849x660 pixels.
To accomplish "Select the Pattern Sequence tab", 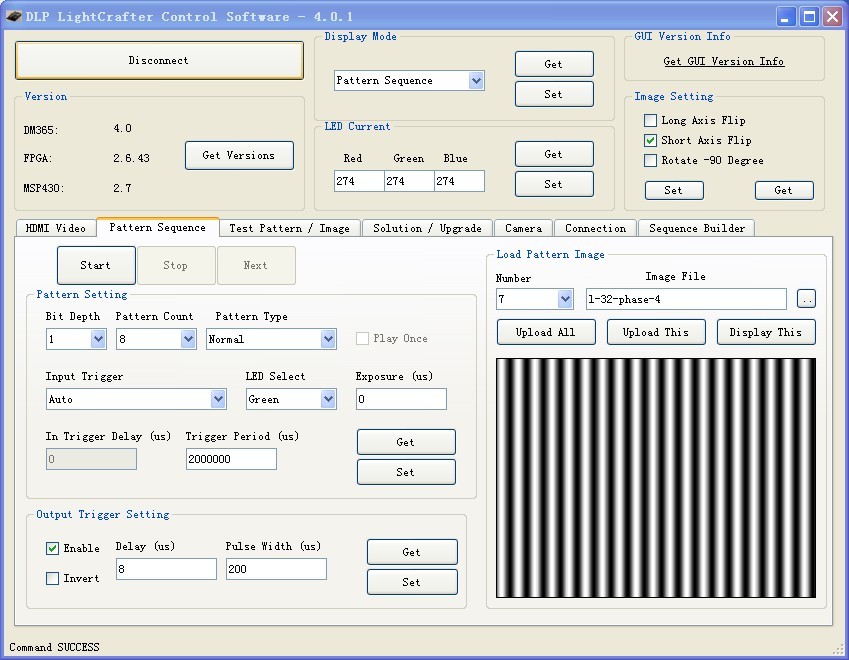I will point(158,227).
